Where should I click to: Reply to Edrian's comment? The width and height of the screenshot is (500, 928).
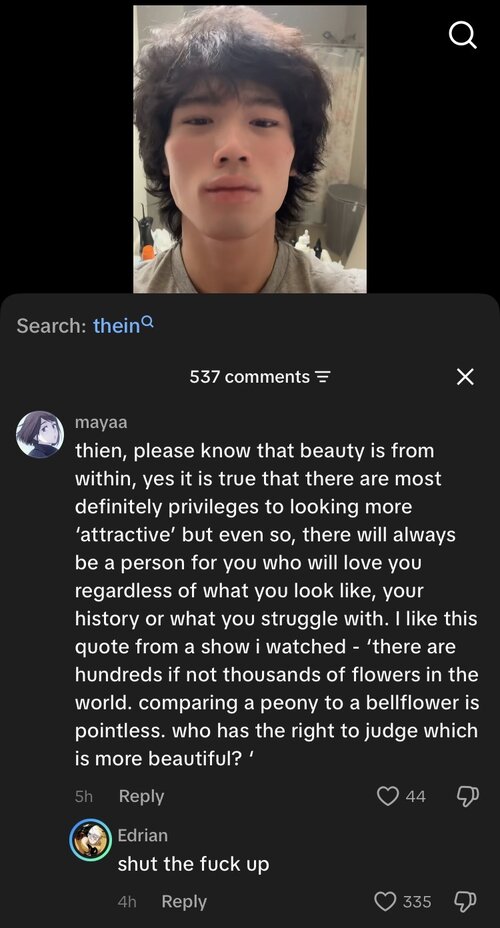(184, 902)
